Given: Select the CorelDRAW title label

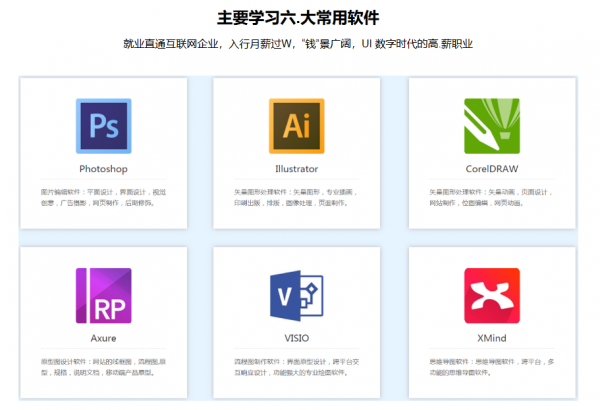Looking at the screenshot, I should pyautogui.click(x=491, y=169).
